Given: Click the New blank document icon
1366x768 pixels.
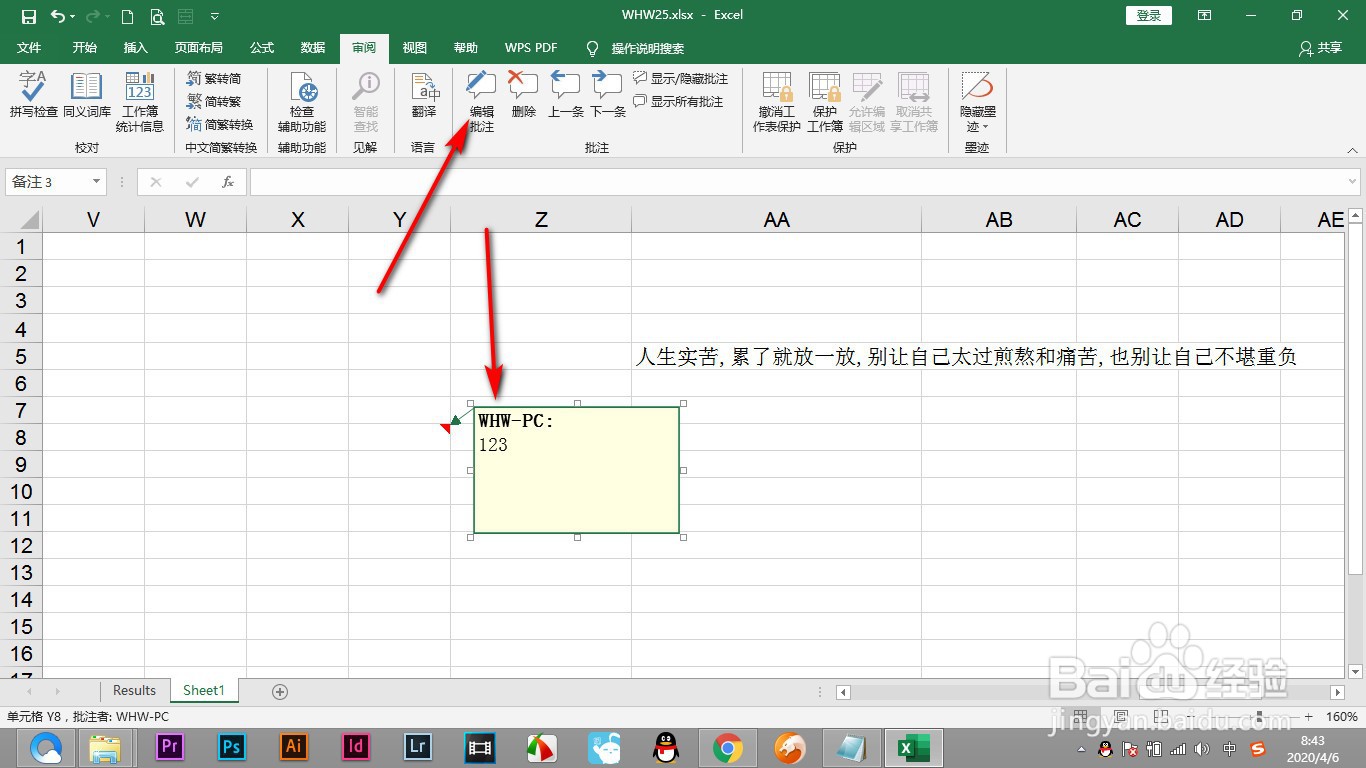Looking at the screenshot, I should (127, 16).
